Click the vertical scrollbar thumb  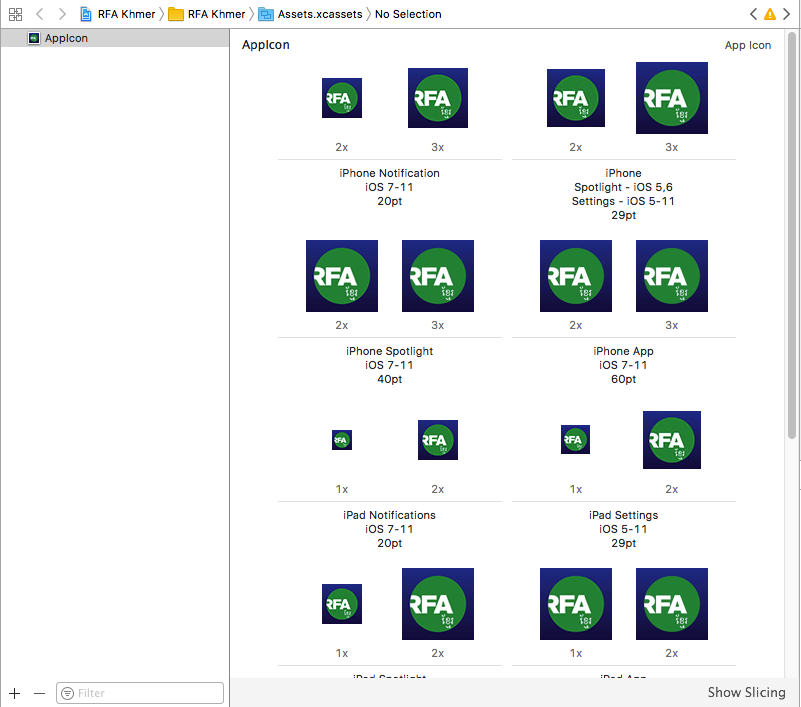coord(792,235)
